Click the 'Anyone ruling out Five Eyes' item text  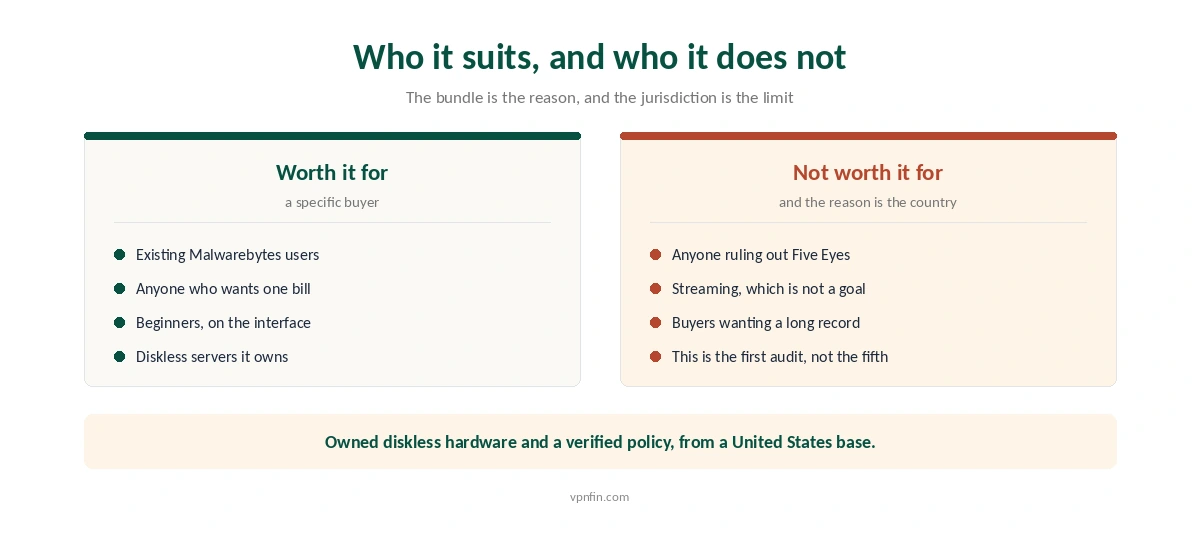pos(761,255)
